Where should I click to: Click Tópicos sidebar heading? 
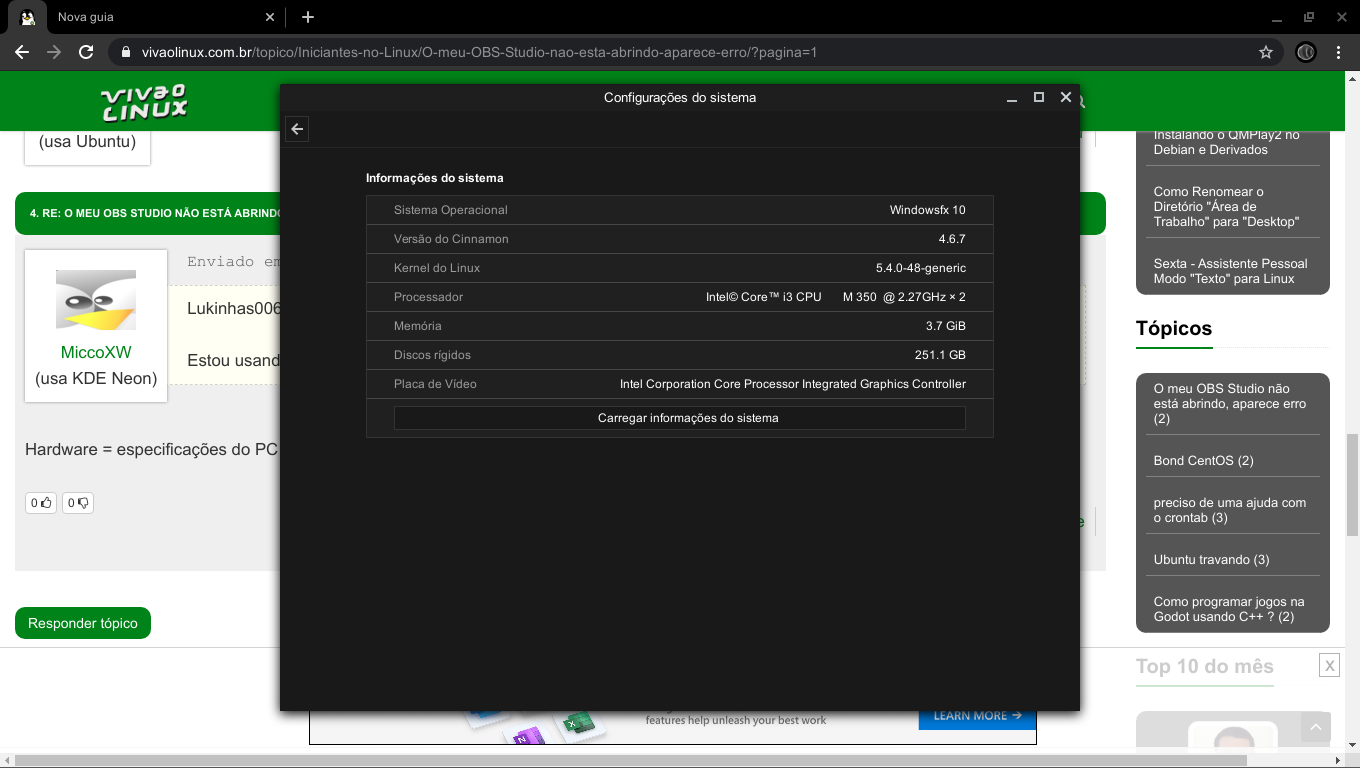click(x=1174, y=328)
